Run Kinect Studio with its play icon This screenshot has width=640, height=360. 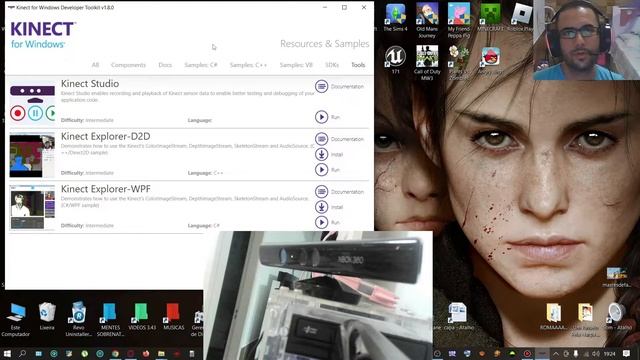click(x=321, y=117)
